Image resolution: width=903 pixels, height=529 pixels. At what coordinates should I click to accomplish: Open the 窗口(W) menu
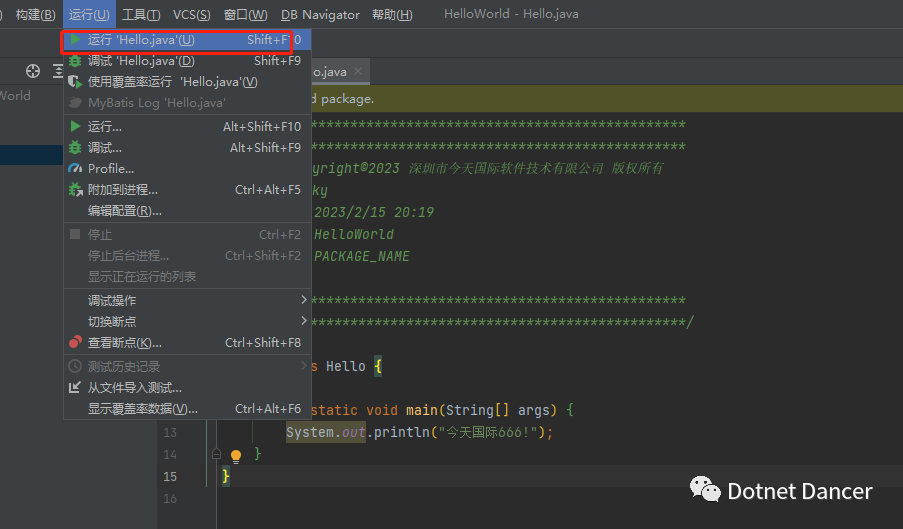(245, 14)
